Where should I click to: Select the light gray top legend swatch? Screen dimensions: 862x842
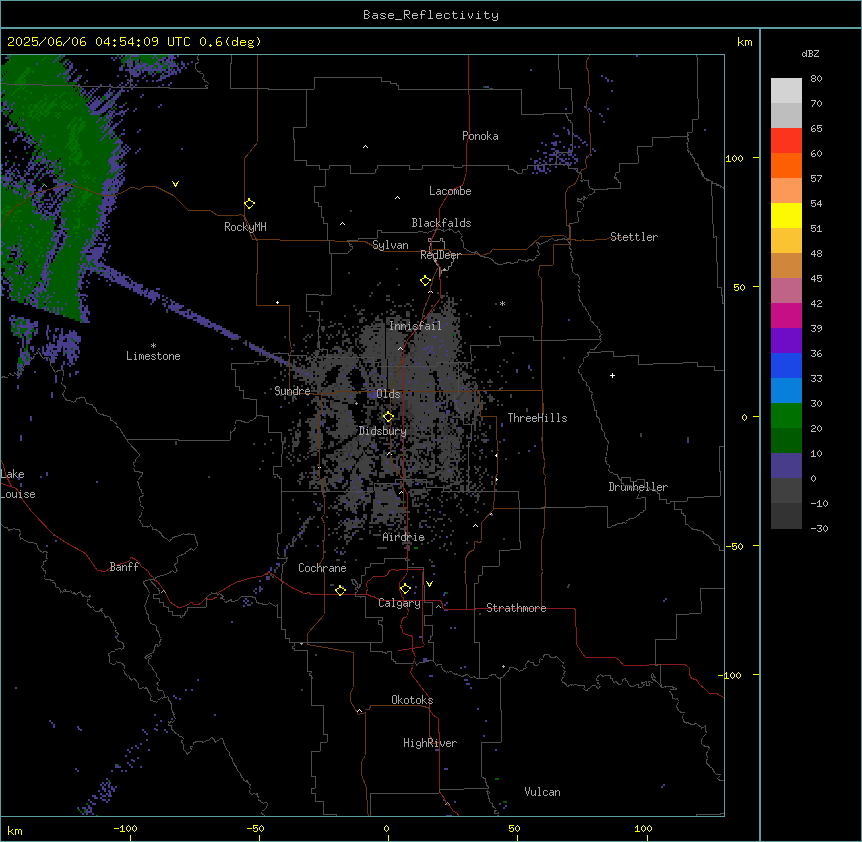click(x=786, y=91)
